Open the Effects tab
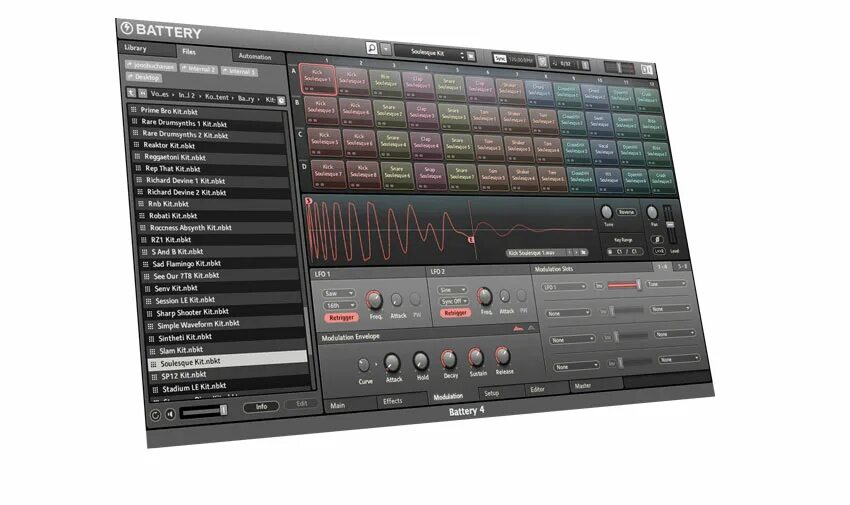This screenshot has width=850, height=505. pyautogui.click(x=401, y=401)
